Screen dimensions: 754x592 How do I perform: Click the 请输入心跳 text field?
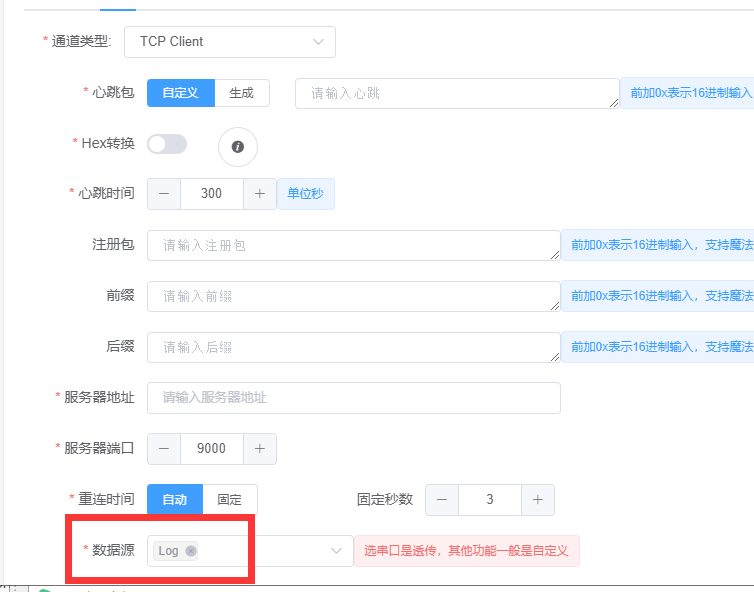click(x=456, y=93)
